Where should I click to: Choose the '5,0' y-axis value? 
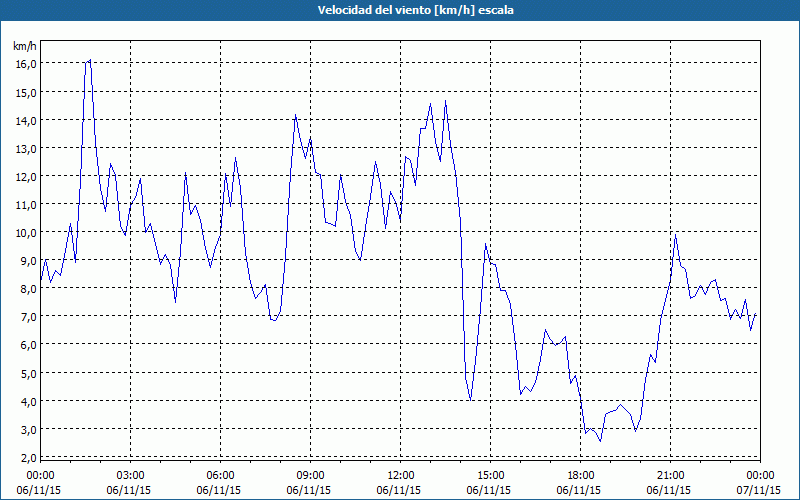click(x=28, y=373)
